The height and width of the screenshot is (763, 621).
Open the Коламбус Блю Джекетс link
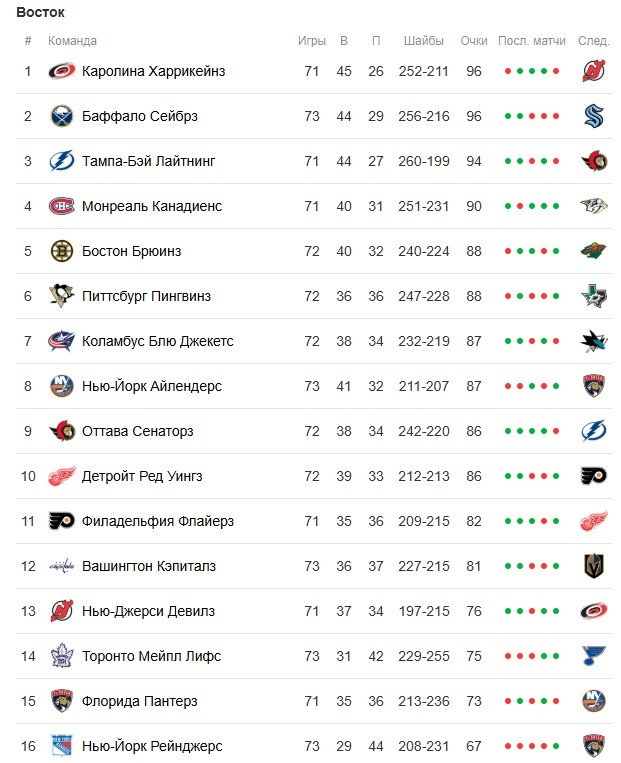pyautogui.click(x=157, y=341)
